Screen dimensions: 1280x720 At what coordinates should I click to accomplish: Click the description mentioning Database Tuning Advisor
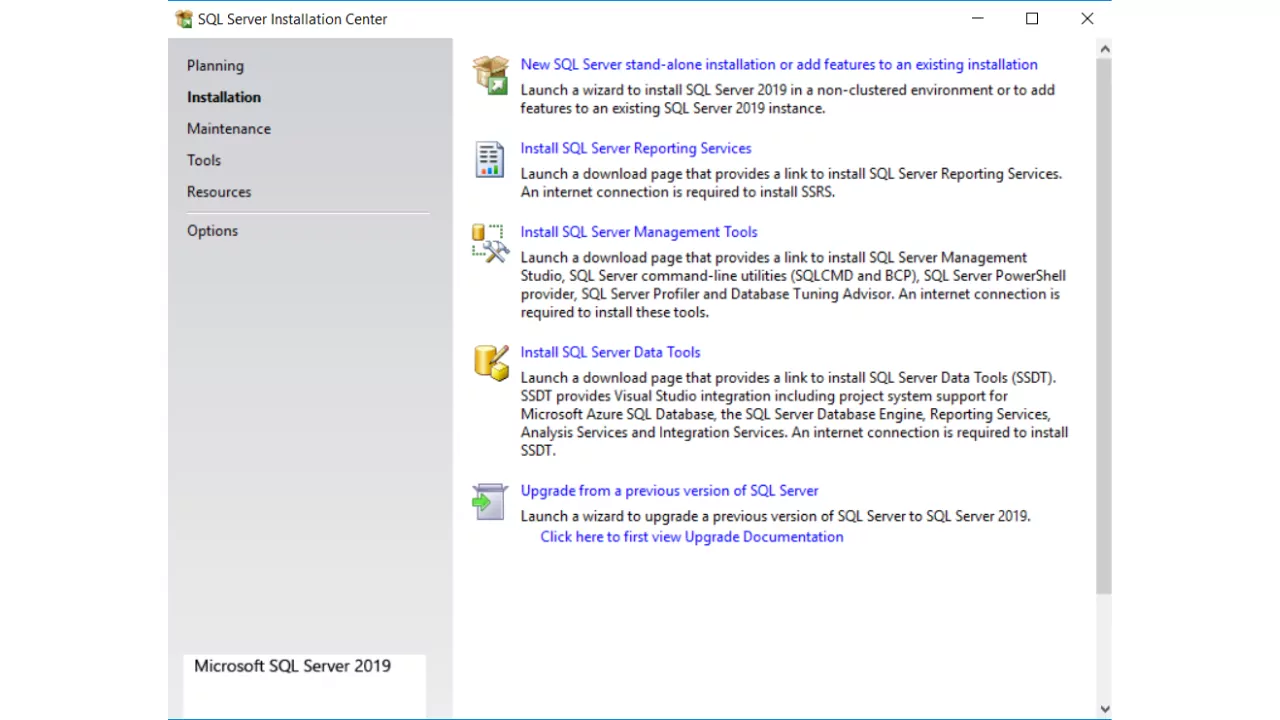[793, 285]
